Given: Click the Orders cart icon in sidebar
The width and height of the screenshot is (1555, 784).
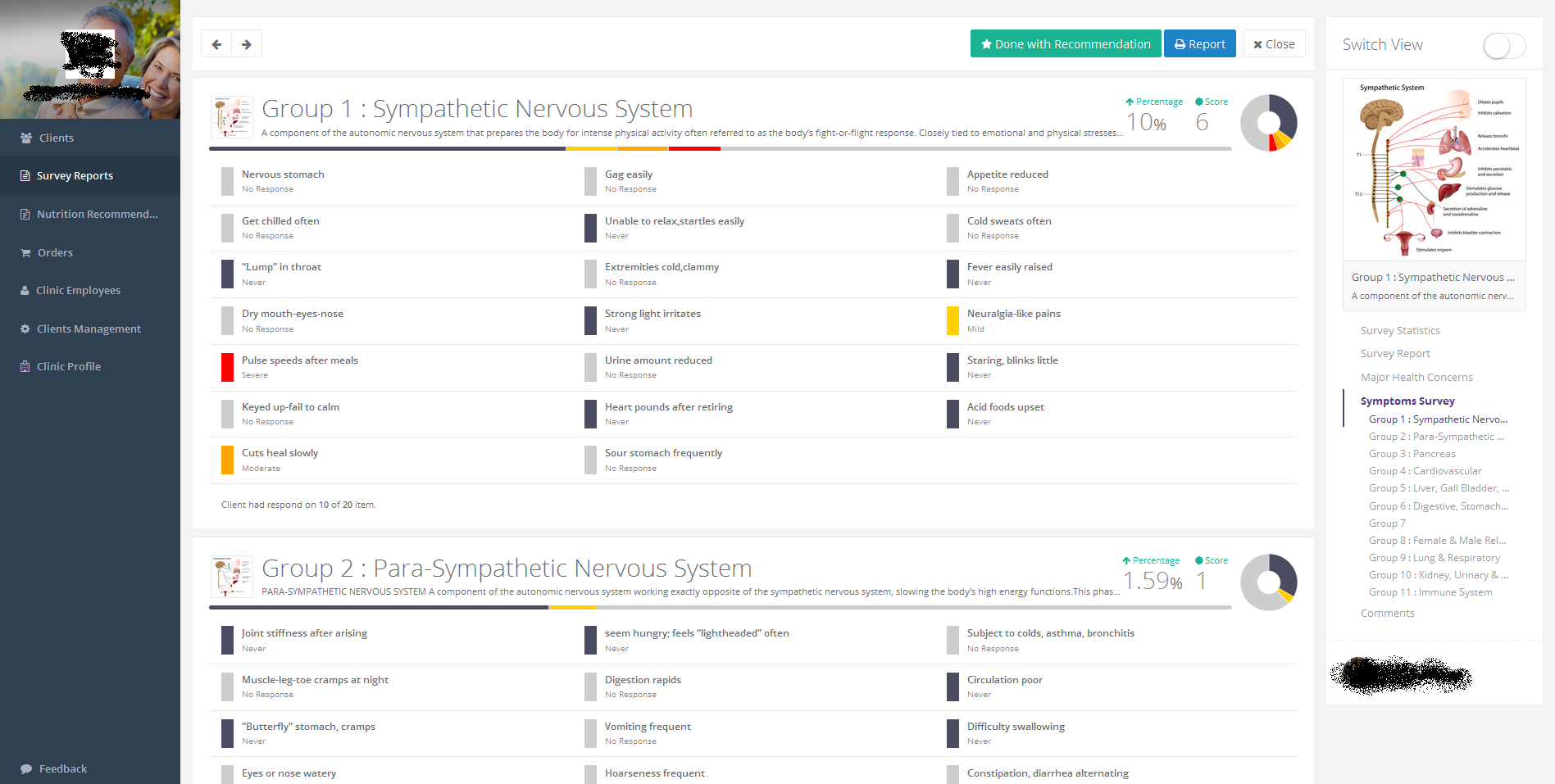Looking at the screenshot, I should (x=26, y=253).
